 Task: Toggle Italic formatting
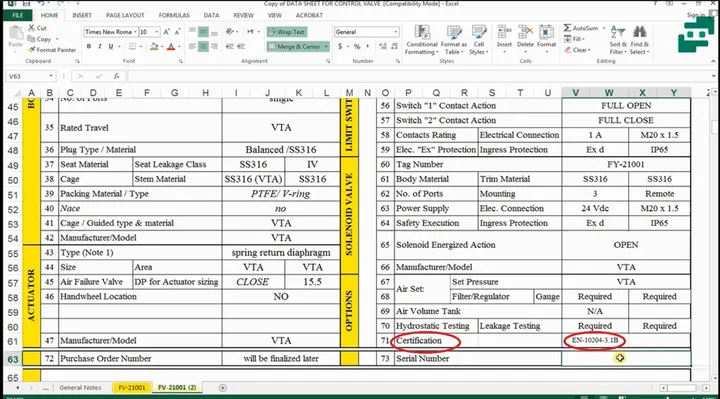[100, 46]
